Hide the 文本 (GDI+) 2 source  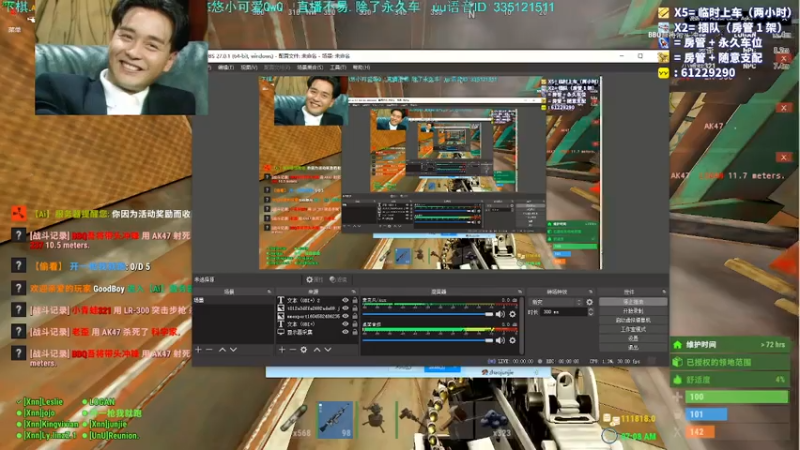pos(345,301)
